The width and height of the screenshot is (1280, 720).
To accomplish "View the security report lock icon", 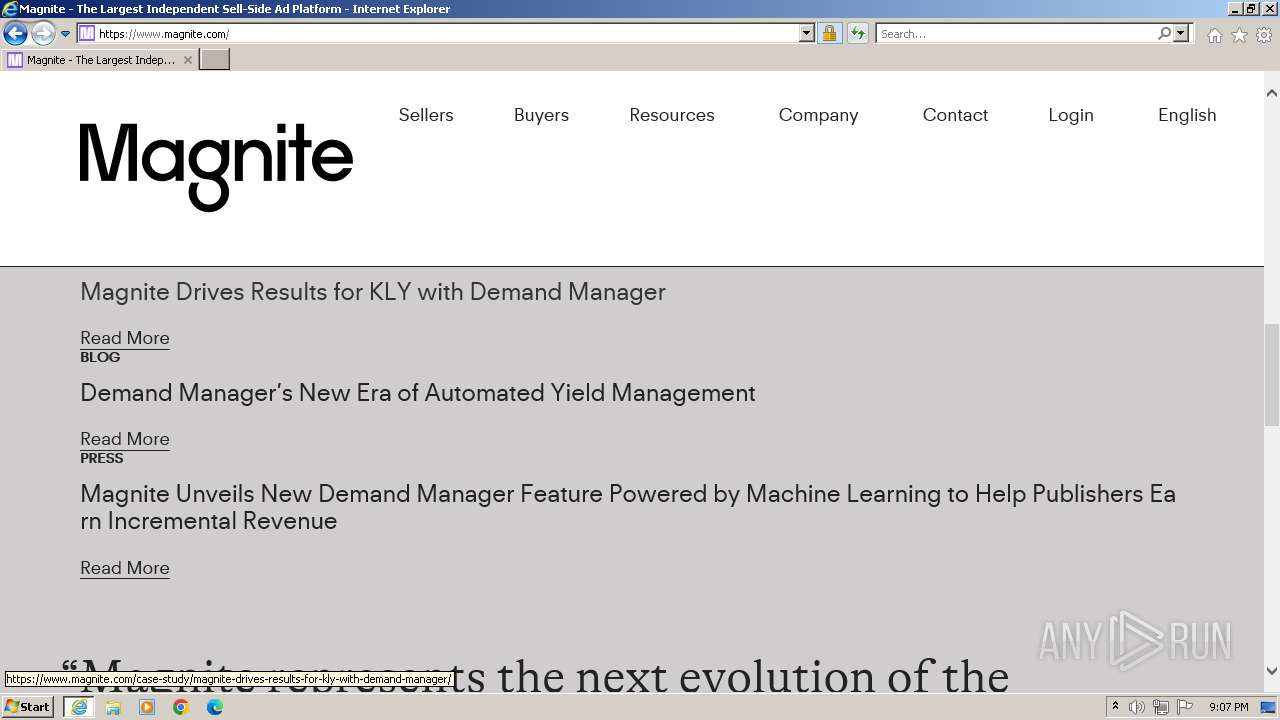I will [829, 34].
